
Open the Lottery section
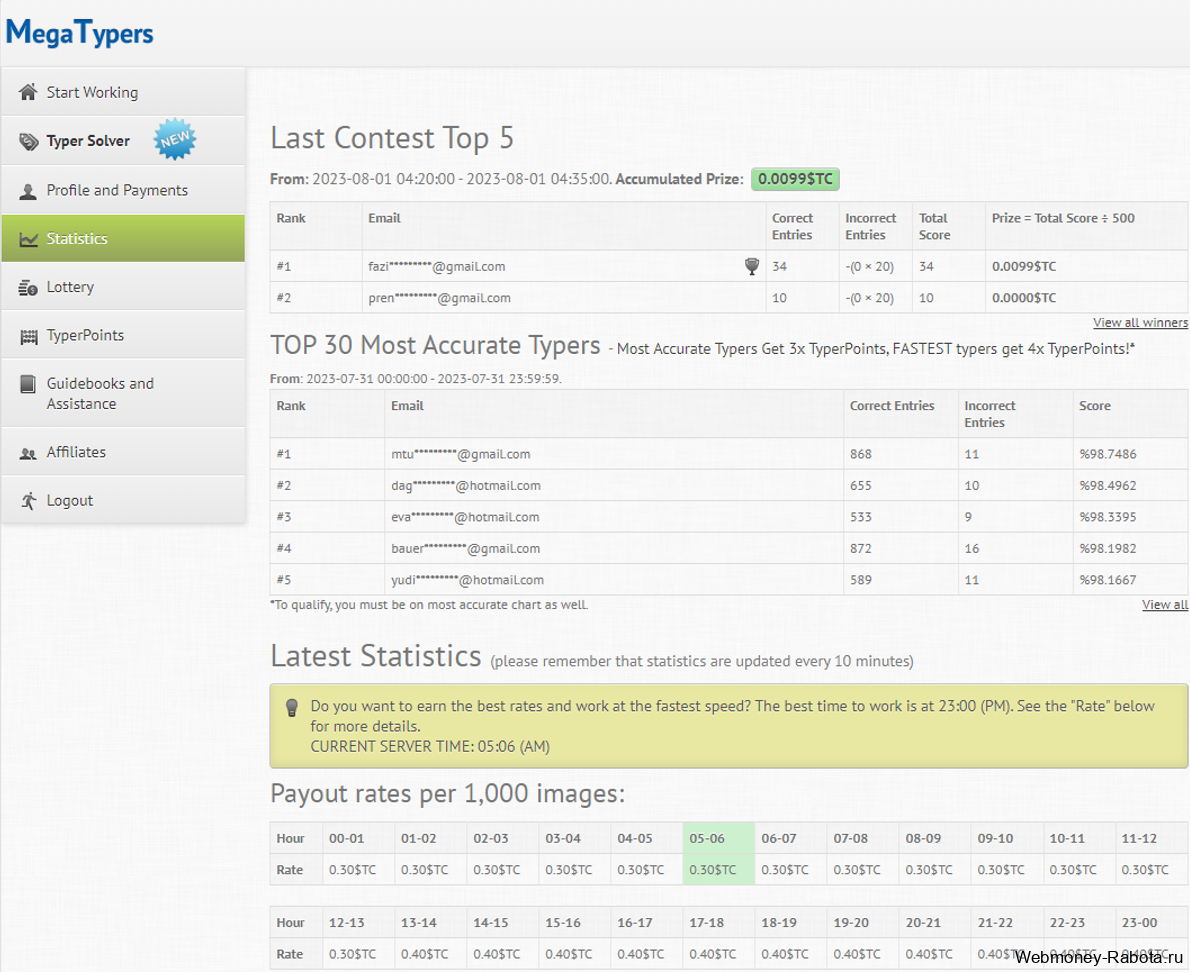(x=123, y=287)
